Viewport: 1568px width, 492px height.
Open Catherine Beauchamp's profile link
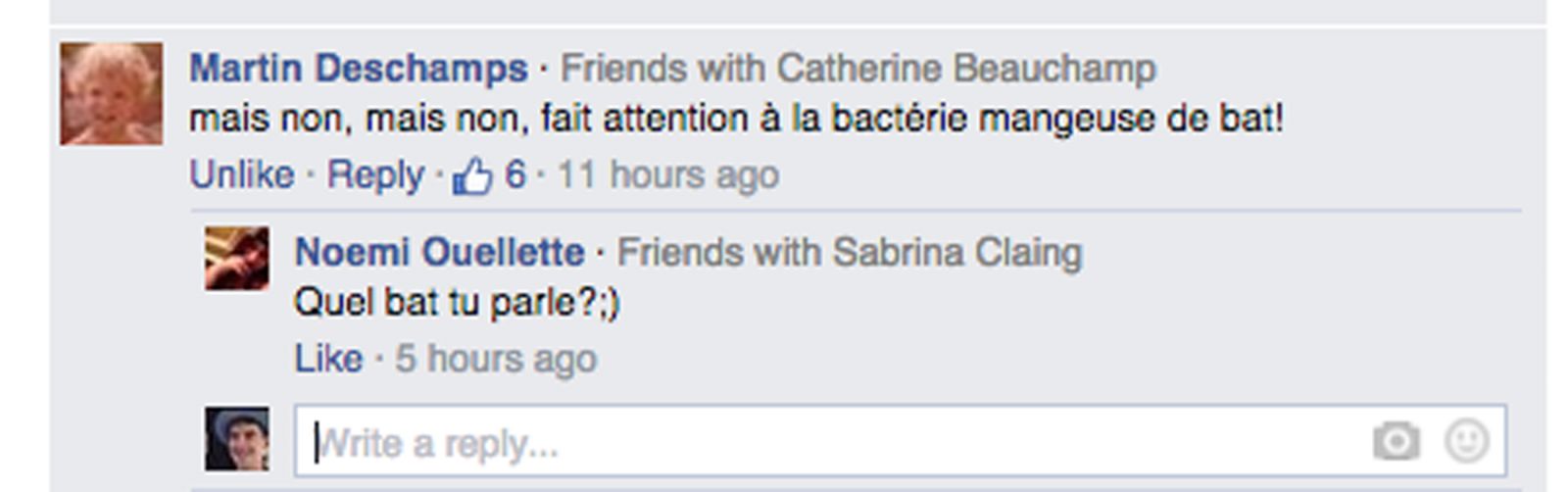[965, 69]
